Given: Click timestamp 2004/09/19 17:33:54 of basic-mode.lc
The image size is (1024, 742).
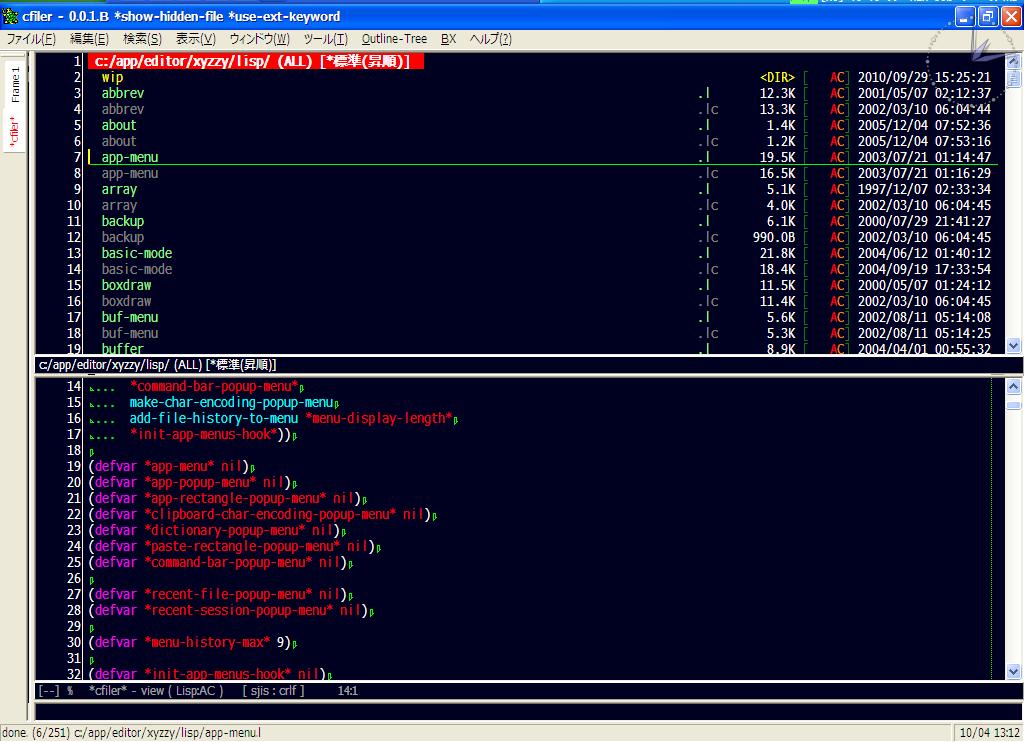Looking at the screenshot, I should point(924,269).
